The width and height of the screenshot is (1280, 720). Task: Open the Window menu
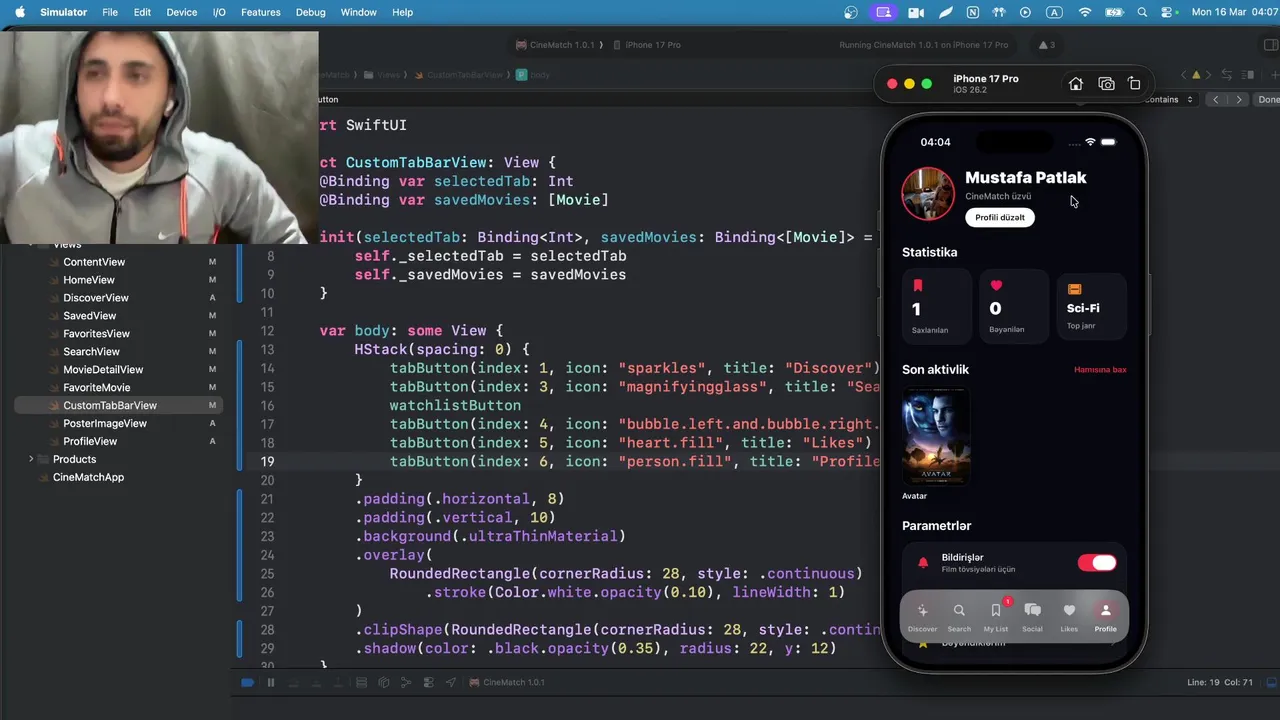(358, 12)
